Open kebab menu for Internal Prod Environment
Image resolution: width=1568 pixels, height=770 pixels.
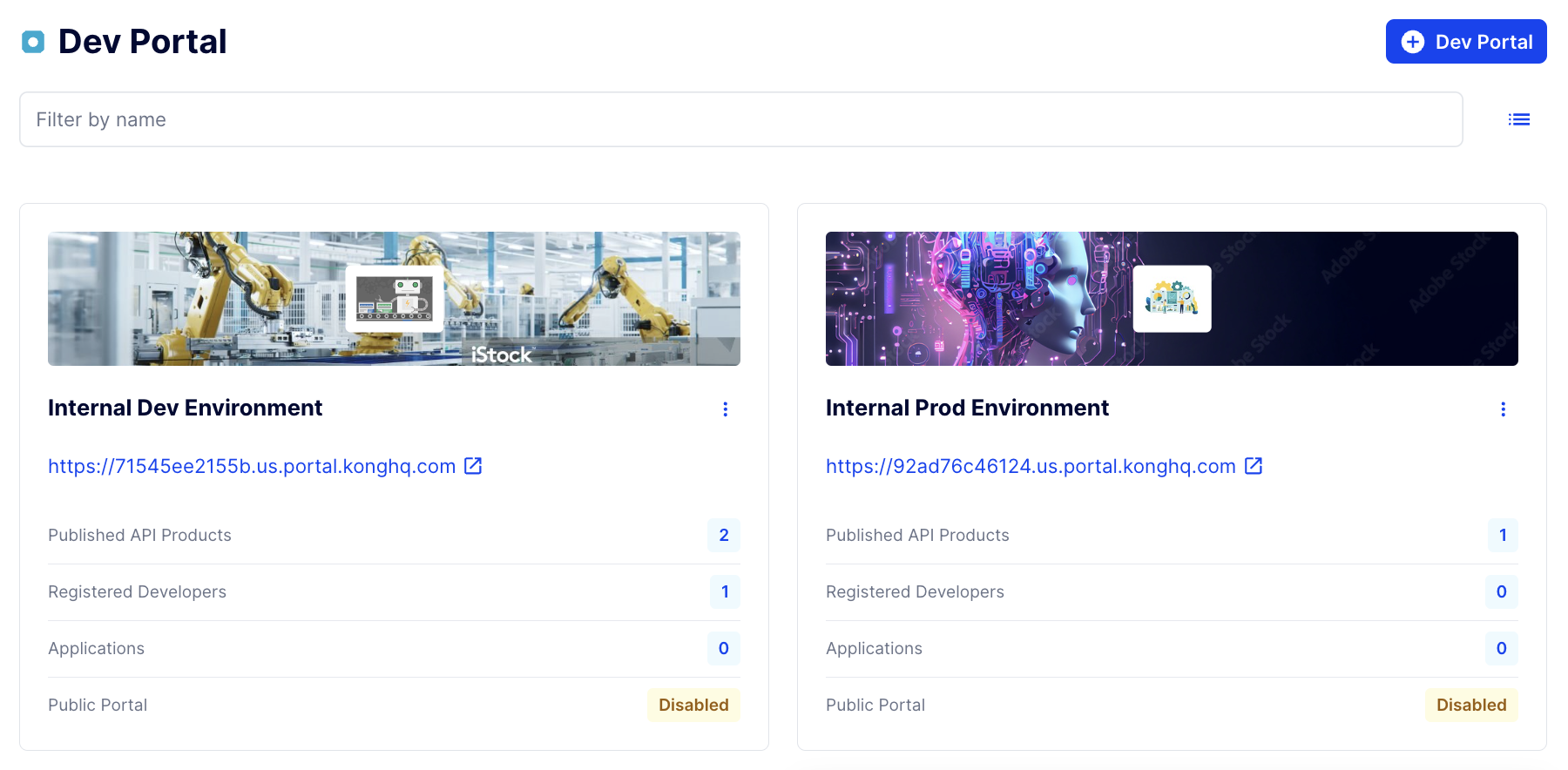point(1503,409)
